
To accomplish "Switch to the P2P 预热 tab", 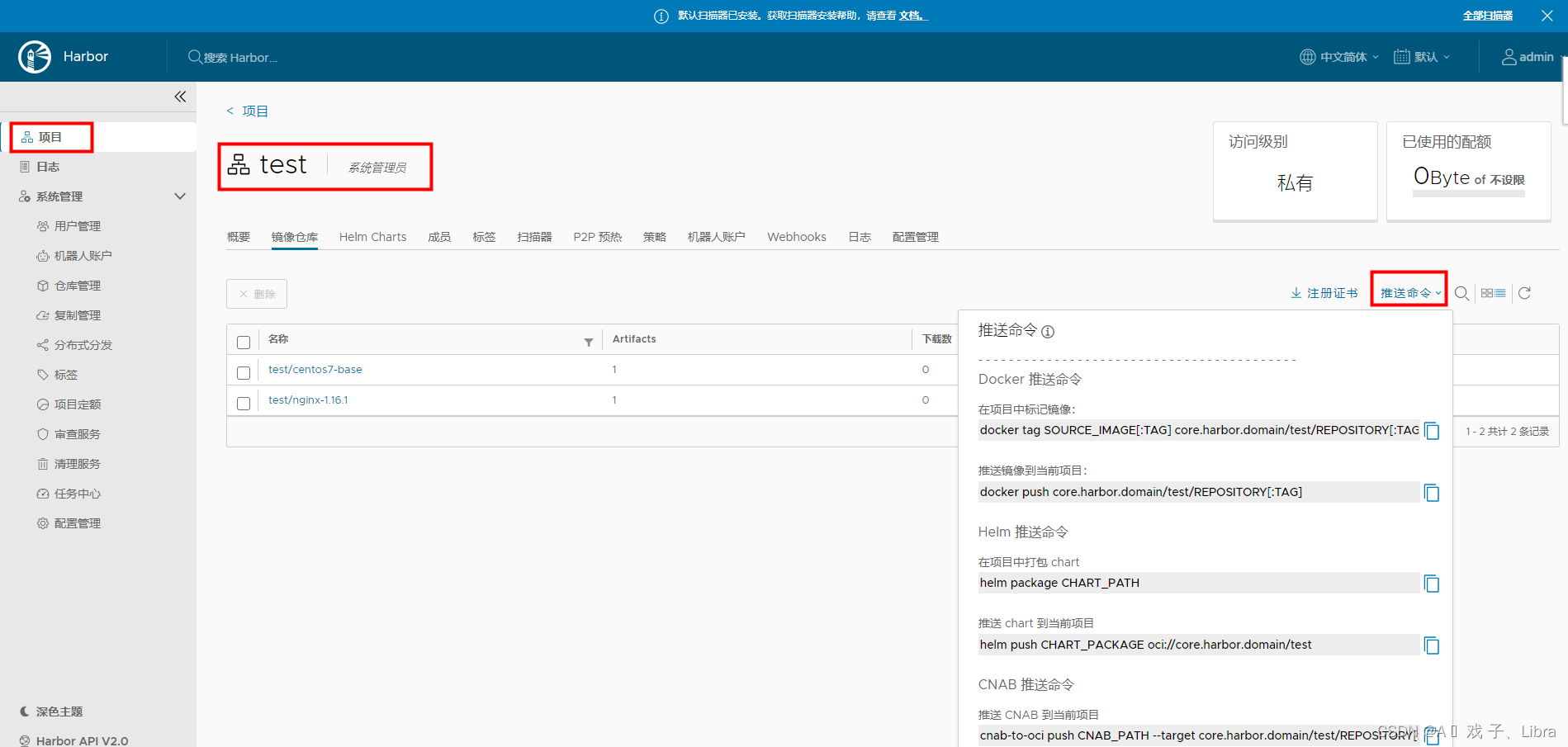I will [598, 237].
